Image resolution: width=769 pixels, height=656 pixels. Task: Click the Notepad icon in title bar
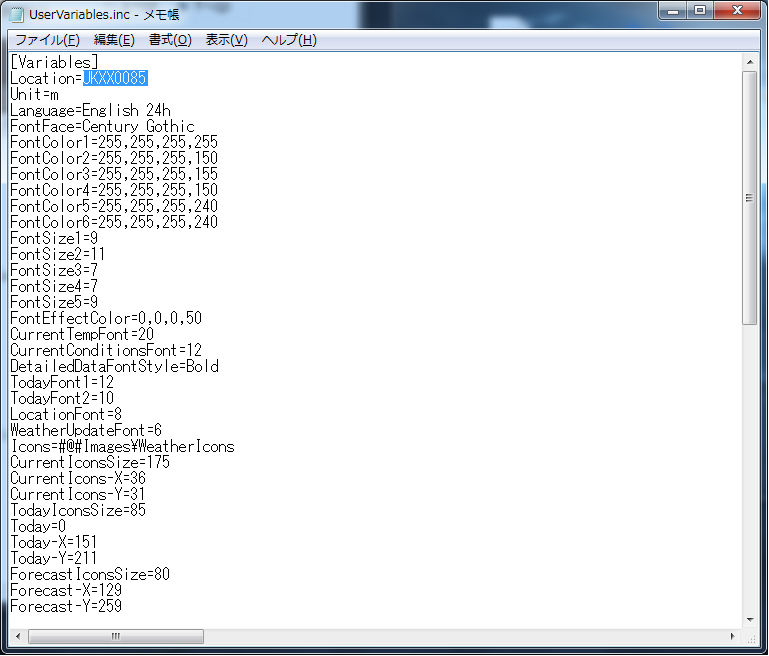tap(17, 15)
